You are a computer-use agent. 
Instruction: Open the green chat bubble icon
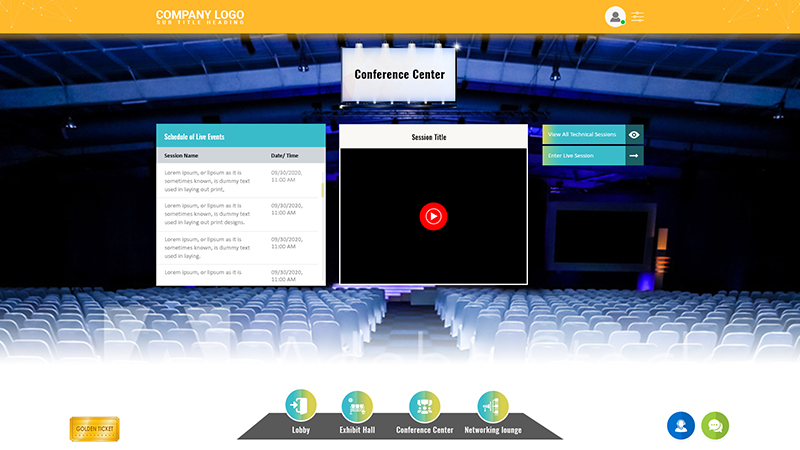tap(715, 425)
